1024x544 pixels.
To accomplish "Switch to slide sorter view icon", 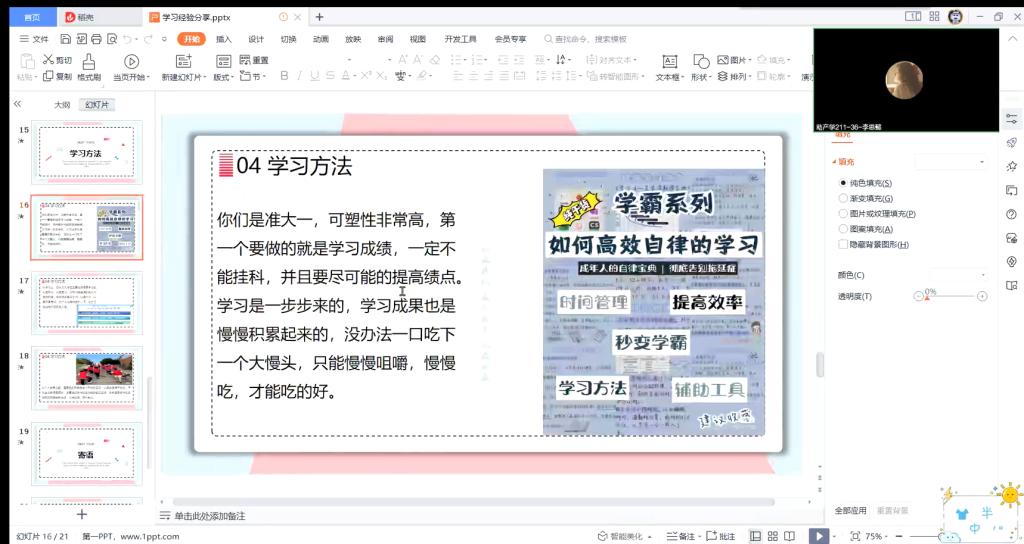I will (773, 536).
